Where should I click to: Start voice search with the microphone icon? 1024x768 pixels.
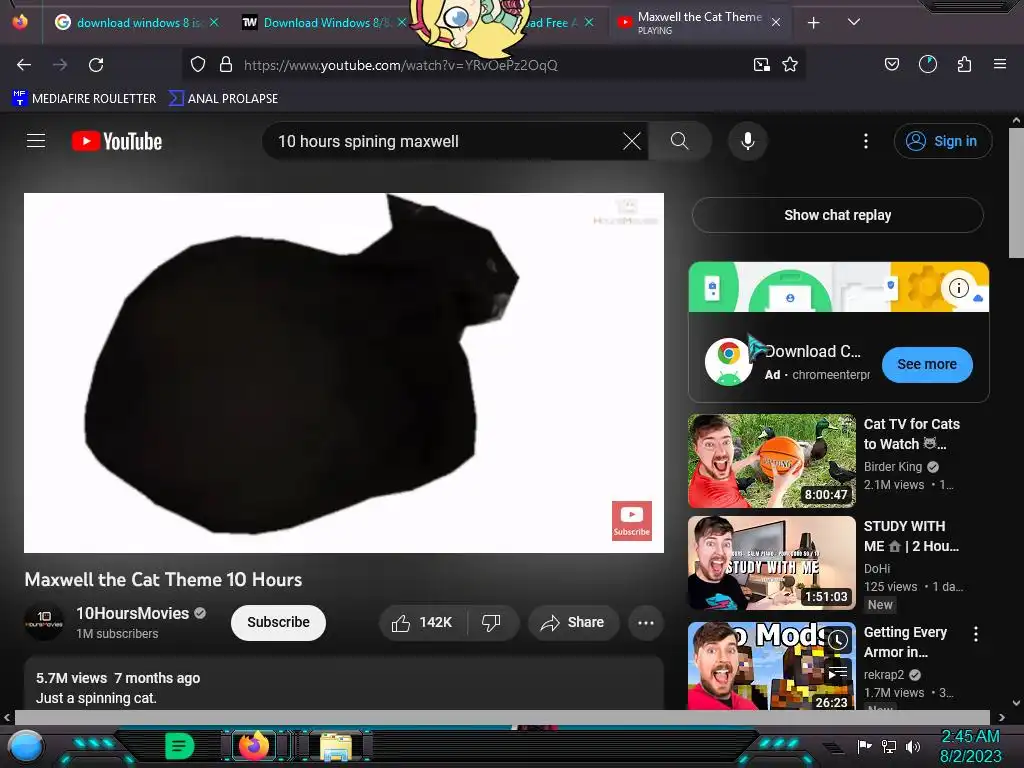pos(748,141)
